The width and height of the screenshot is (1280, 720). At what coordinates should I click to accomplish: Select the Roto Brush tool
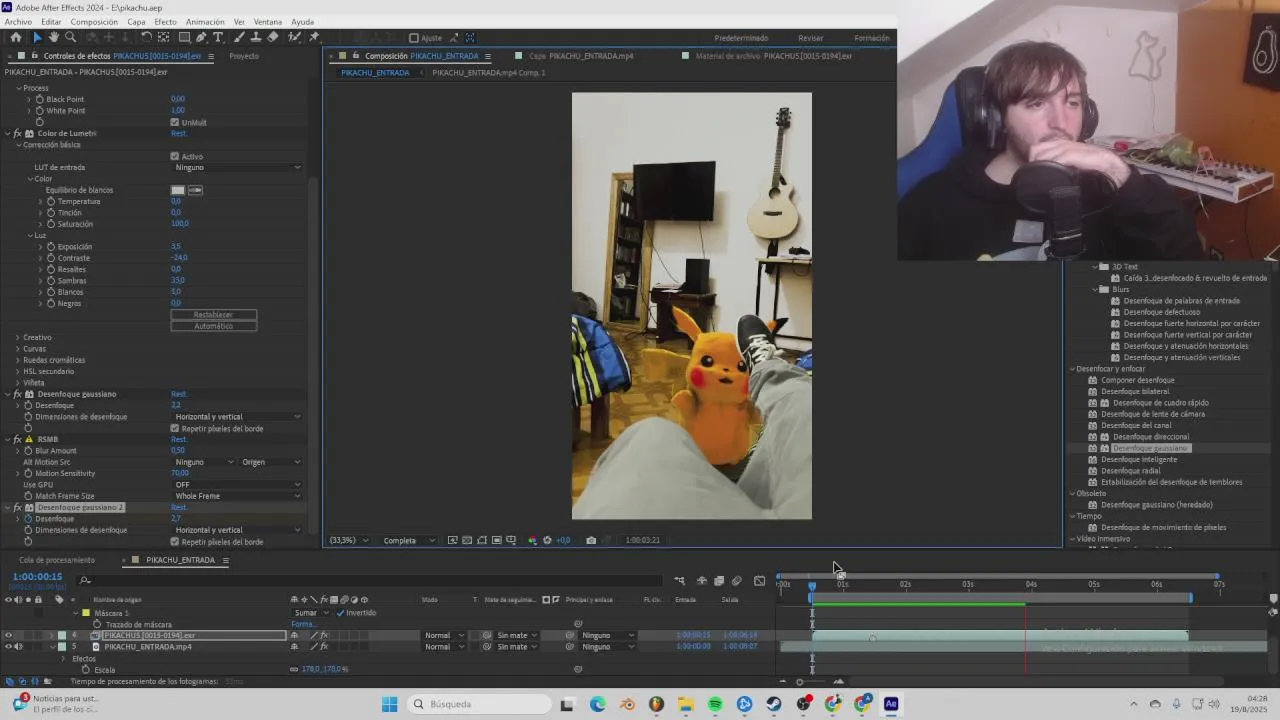pos(294,37)
